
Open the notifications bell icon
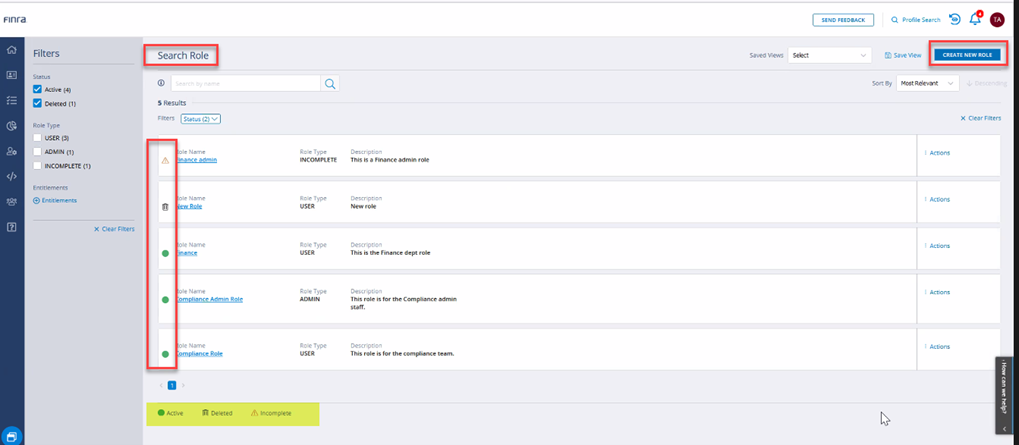point(975,19)
